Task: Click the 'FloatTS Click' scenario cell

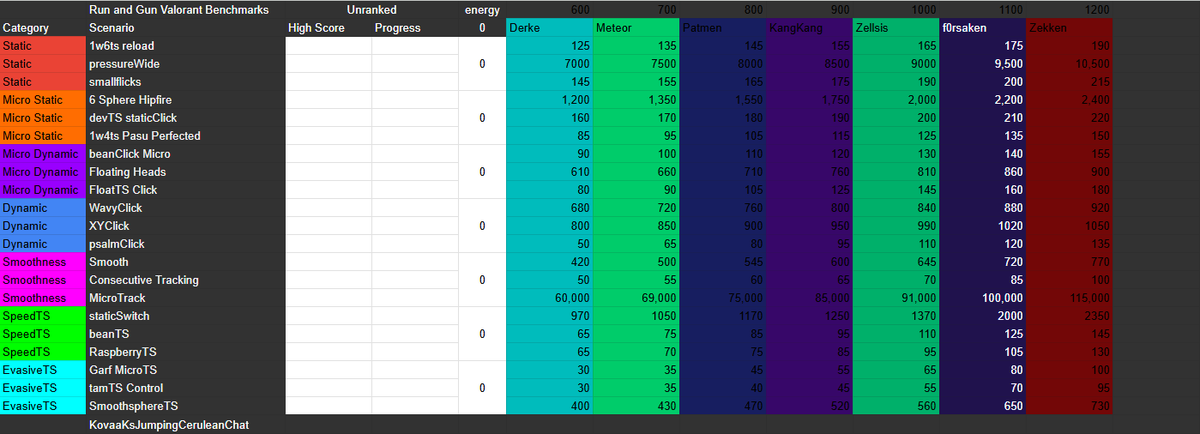Action: point(185,189)
